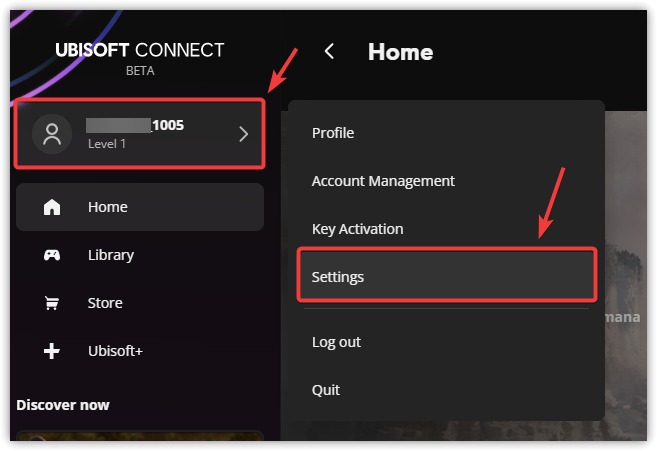Image resolution: width=657 pixels, height=451 pixels.
Task: Open Settings from the dropdown menu
Action: point(338,277)
